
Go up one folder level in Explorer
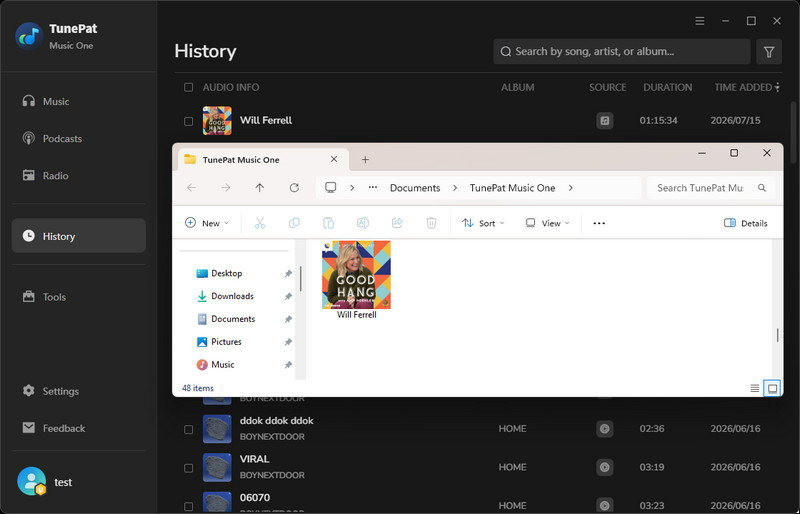pyautogui.click(x=260, y=188)
